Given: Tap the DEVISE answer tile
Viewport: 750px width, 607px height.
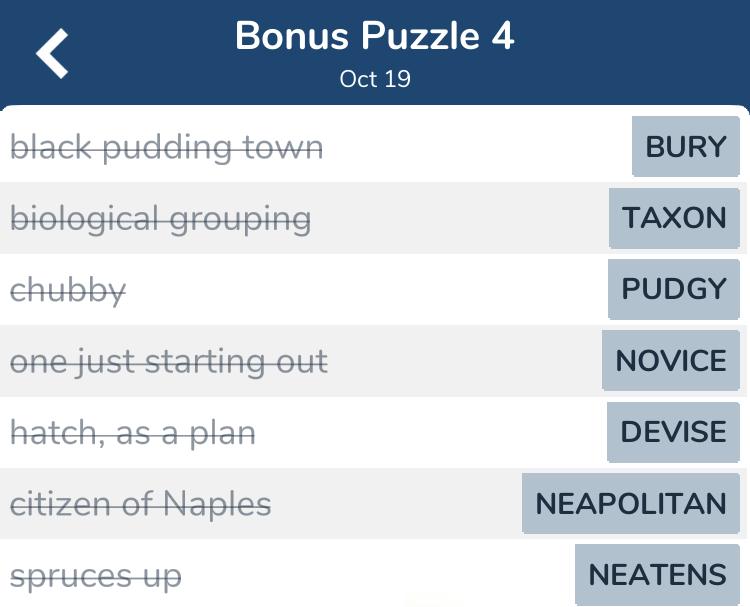Looking at the screenshot, I should pos(673,432).
